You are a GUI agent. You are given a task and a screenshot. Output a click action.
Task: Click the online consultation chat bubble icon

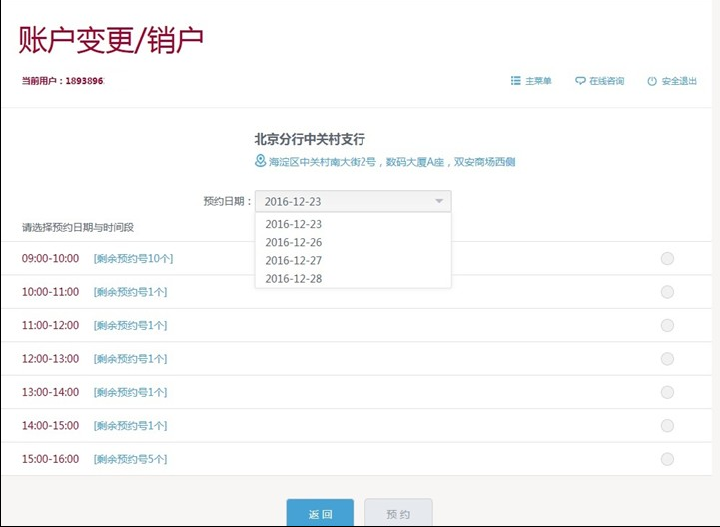(x=580, y=81)
